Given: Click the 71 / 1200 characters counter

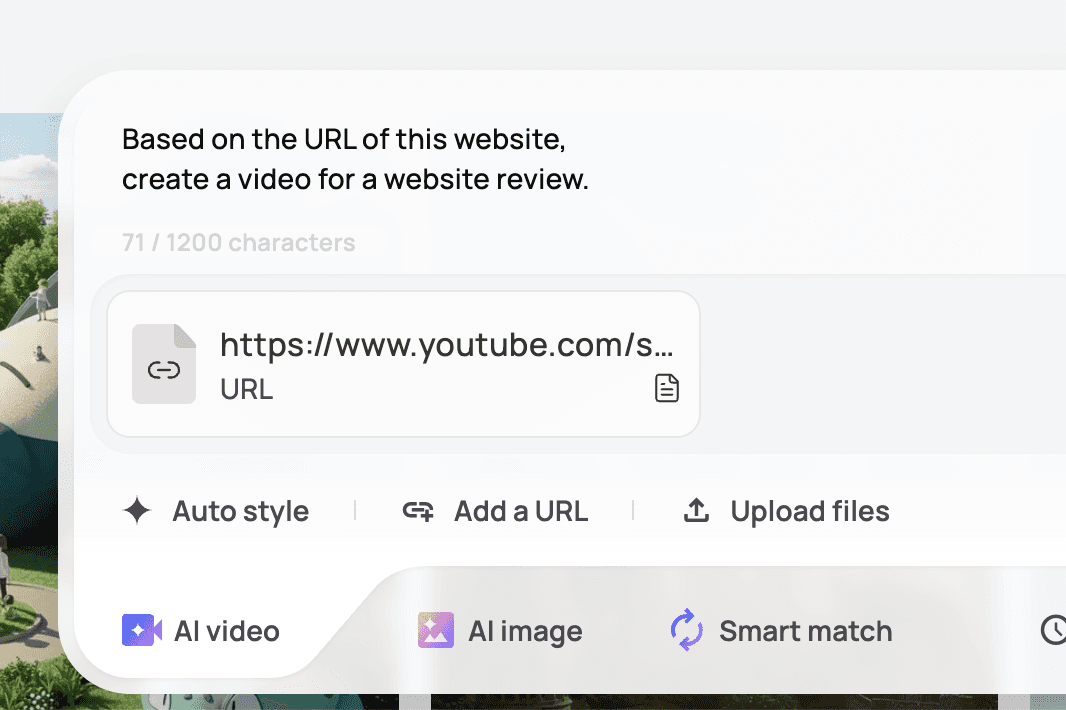Looking at the screenshot, I should pos(239,243).
